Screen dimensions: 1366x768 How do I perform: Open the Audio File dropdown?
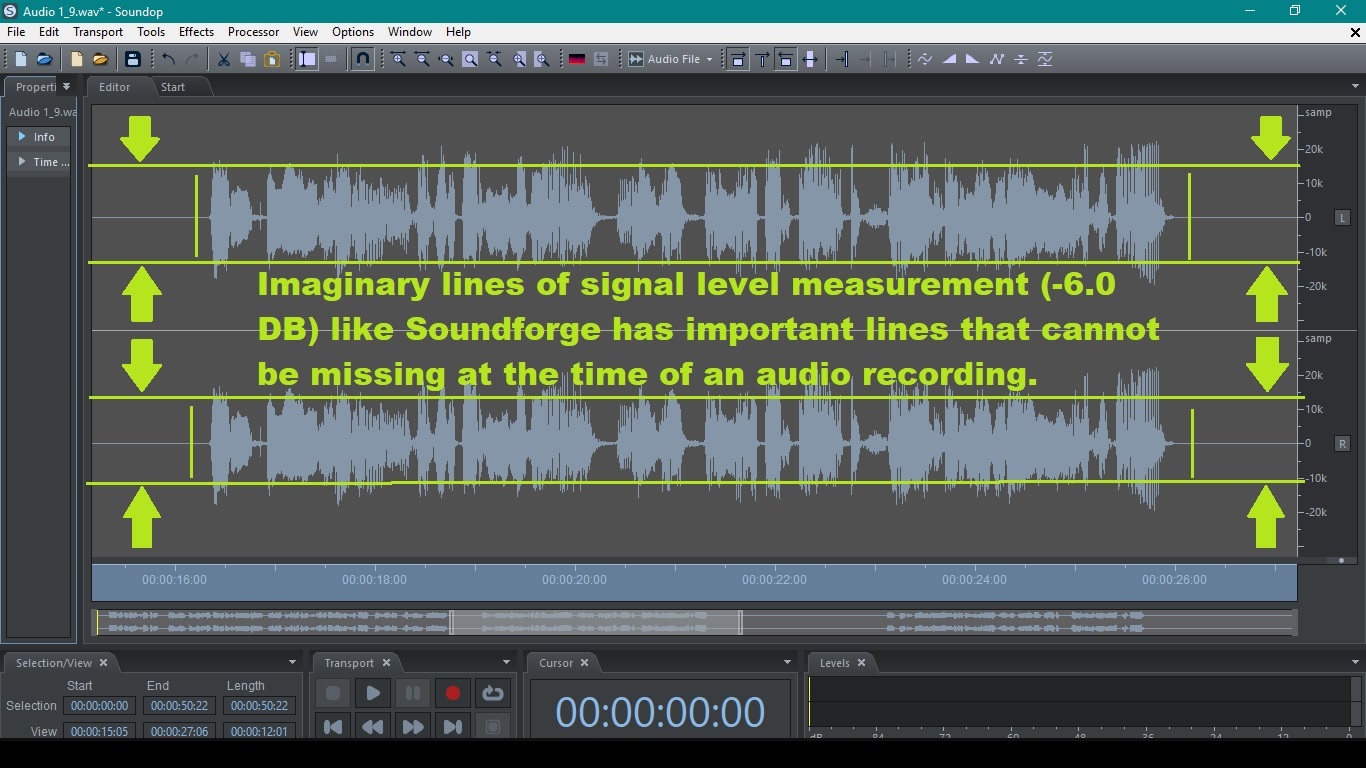[x=670, y=59]
